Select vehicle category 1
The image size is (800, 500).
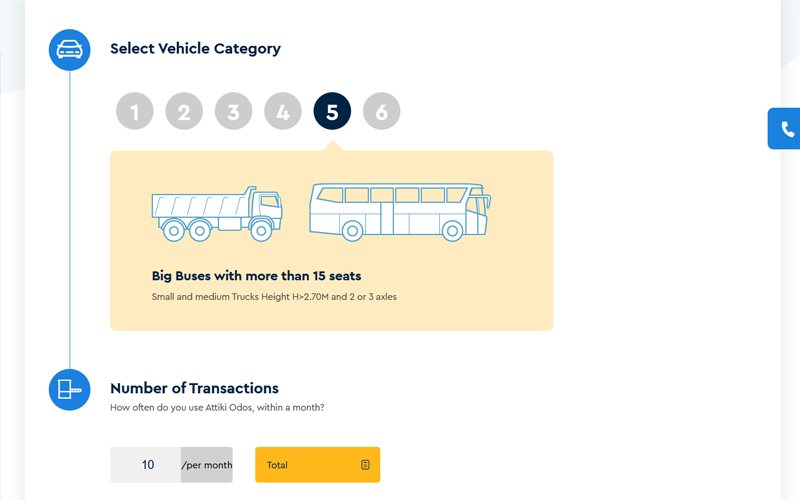(135, 112)
